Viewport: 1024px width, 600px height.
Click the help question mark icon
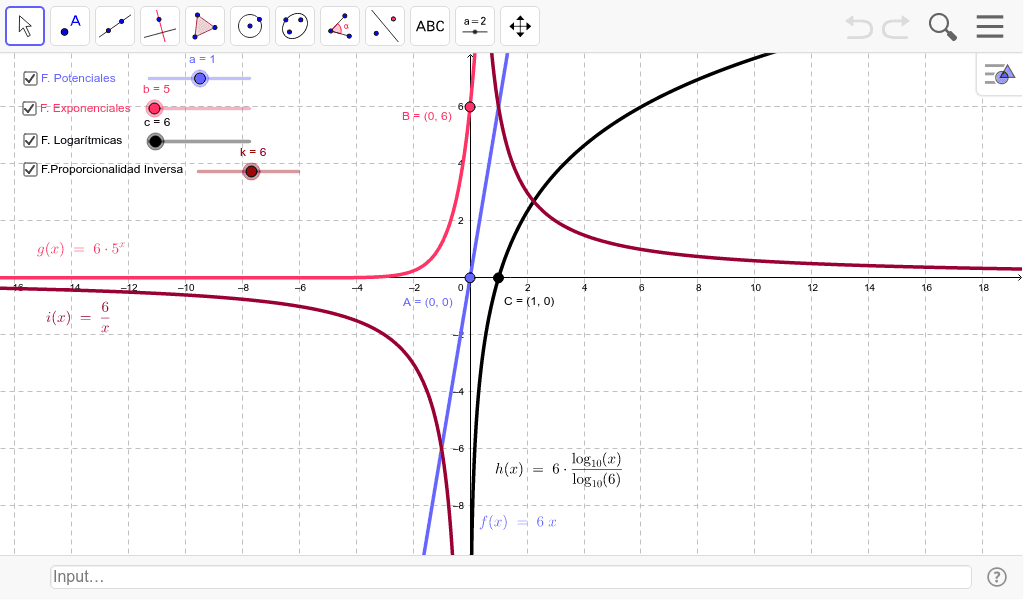pyautogui.click(x=997, y=577)
